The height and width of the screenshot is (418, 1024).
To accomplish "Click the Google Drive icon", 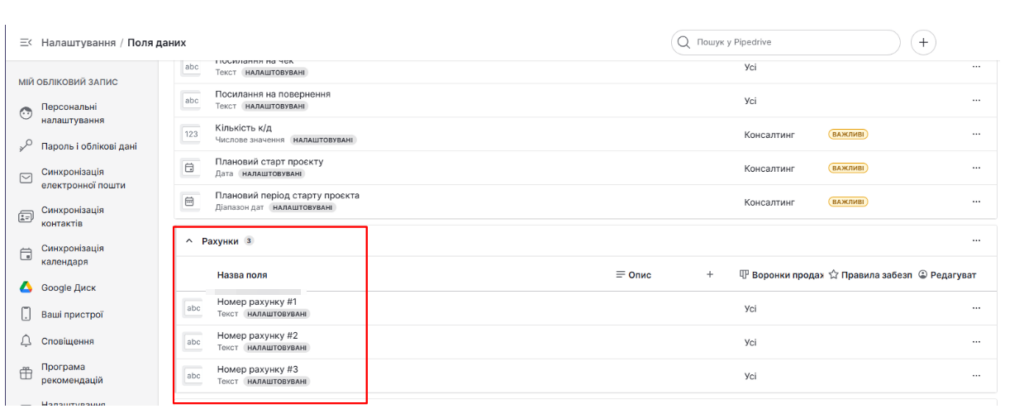I will [x=26, y=287].
